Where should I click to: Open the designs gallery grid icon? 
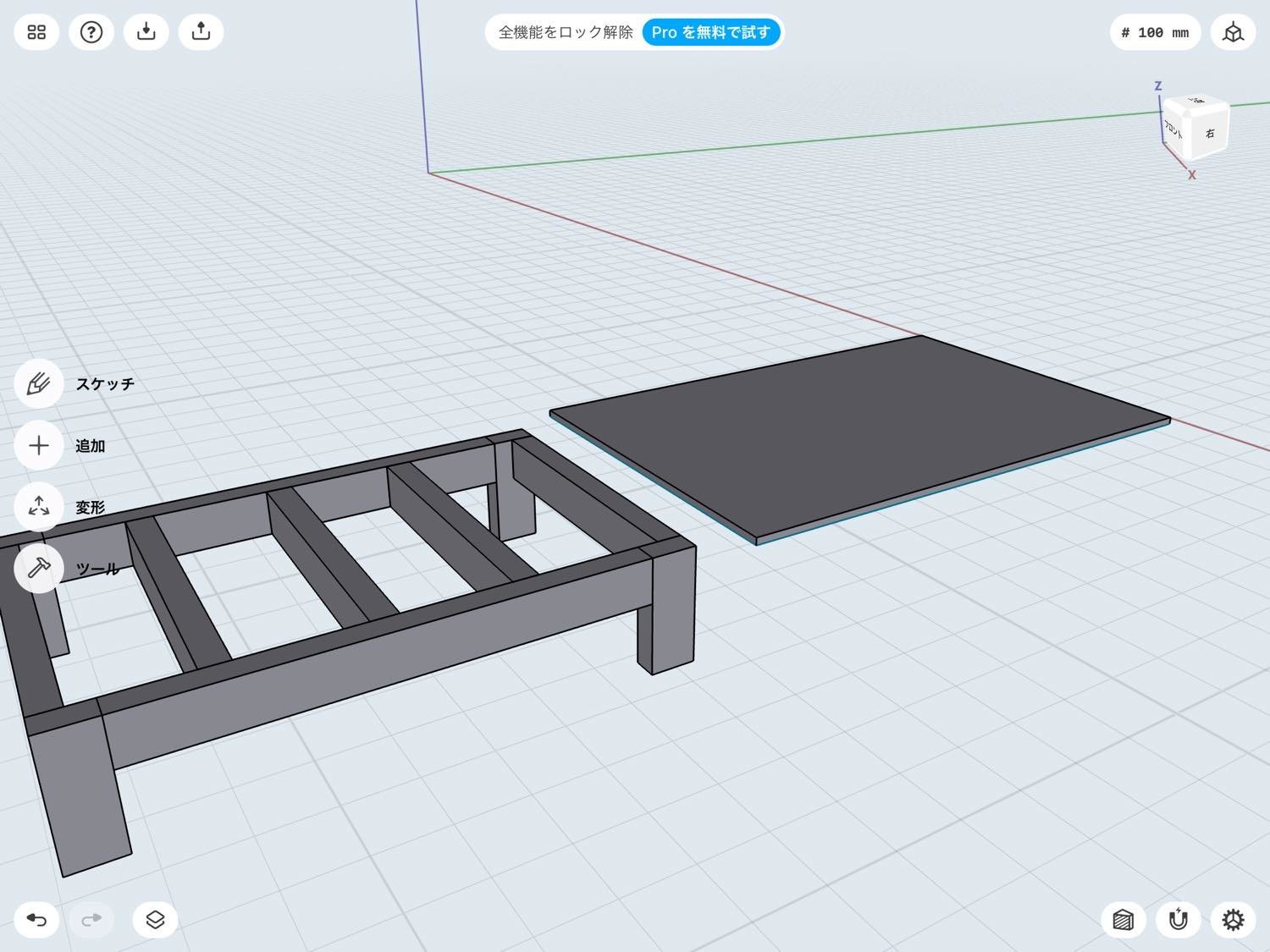point(36,32)
